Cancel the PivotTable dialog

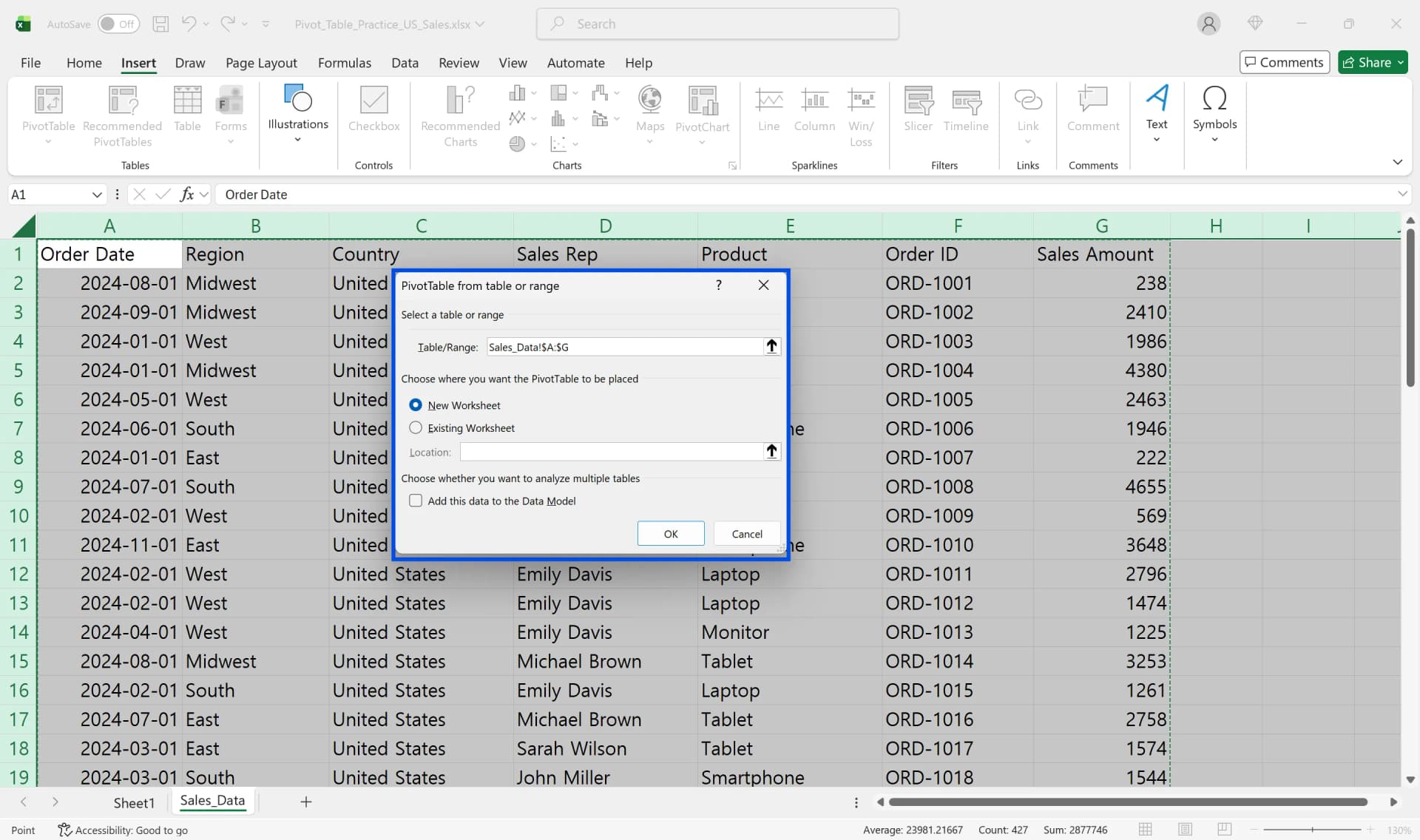746,533
